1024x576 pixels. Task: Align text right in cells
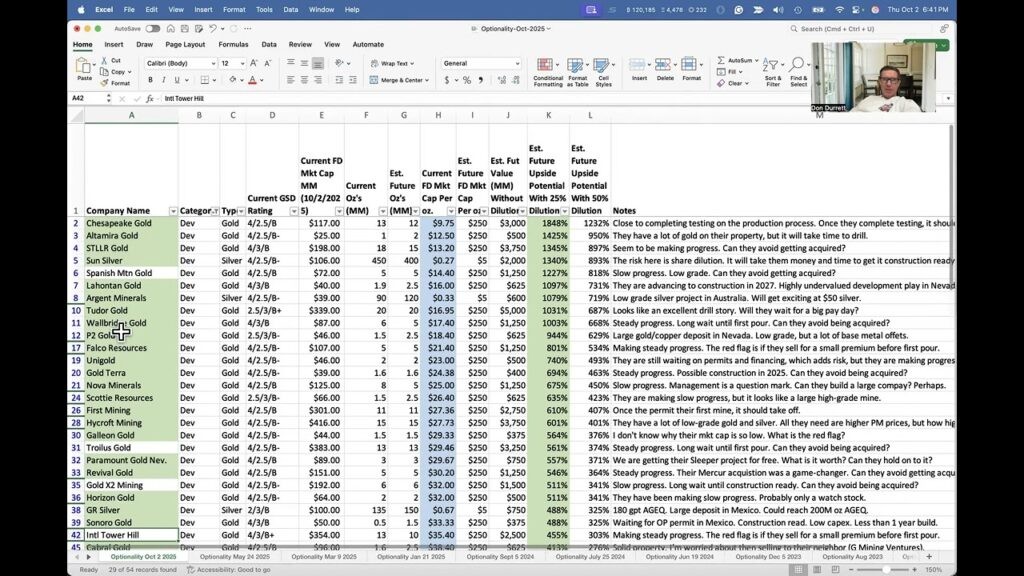[x=318, y=80]
